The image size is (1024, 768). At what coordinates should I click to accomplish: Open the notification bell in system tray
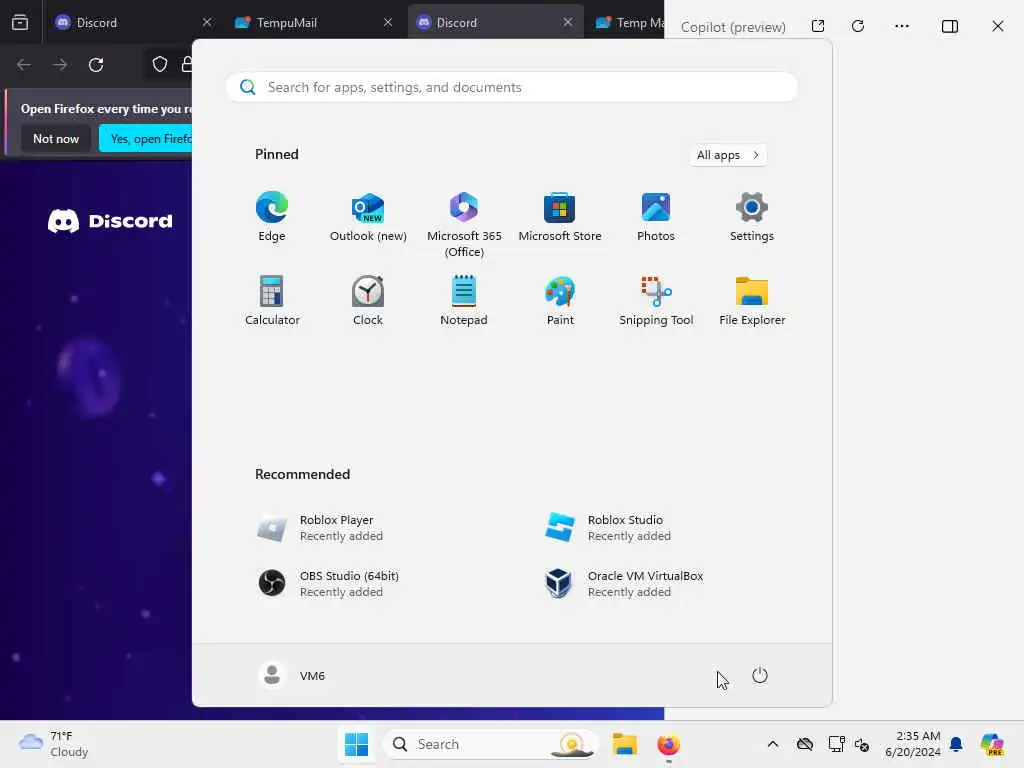tap(956, 744)
